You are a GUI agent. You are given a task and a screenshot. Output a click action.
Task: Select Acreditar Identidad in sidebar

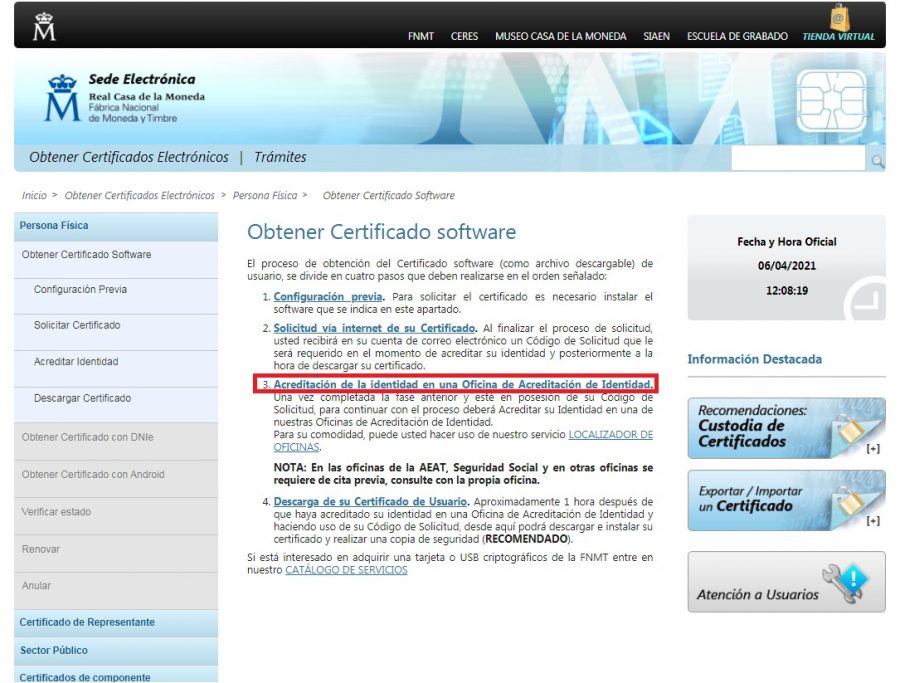pos(76,362)
